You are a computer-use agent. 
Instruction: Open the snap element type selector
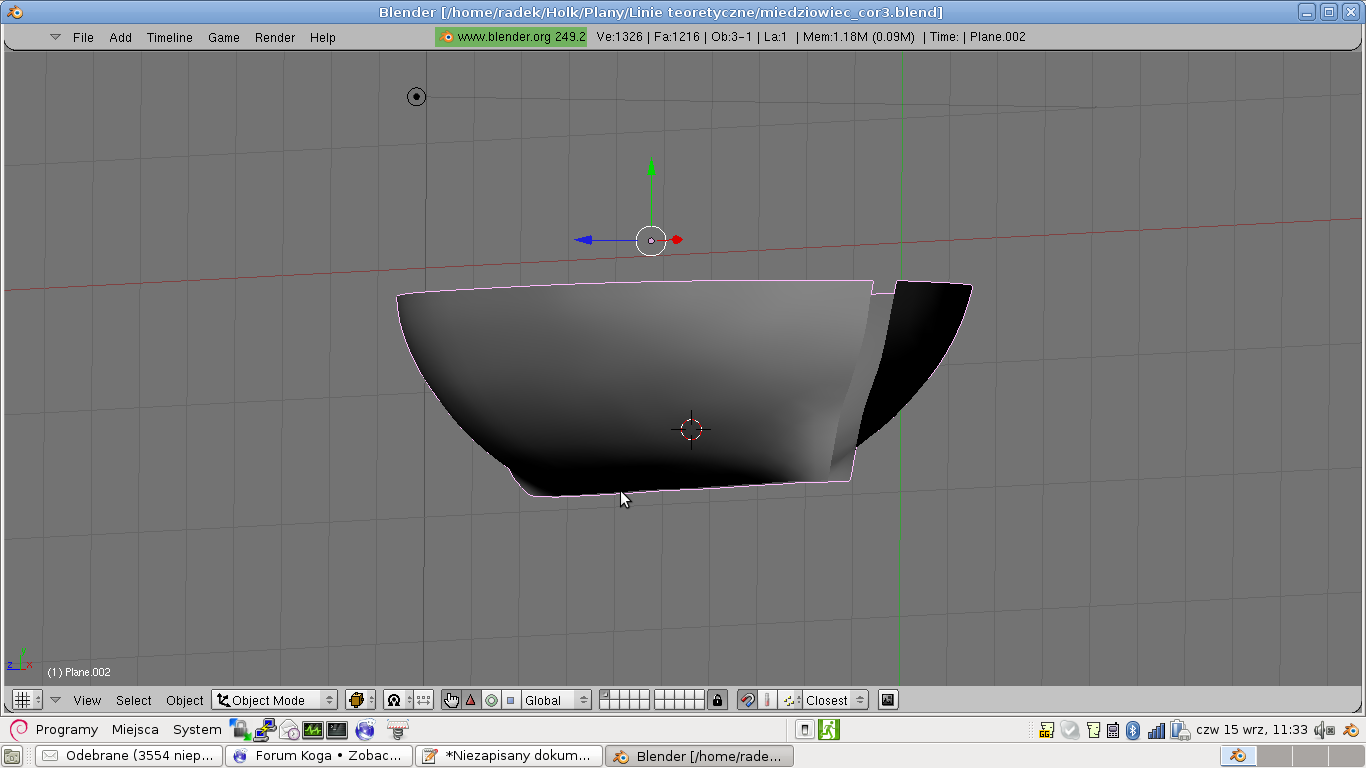pyautogui.click(x=791, y=700)
